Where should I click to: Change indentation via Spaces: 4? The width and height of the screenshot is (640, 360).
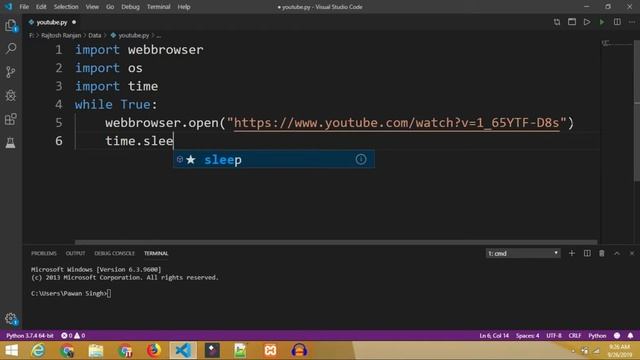[527, 336]
